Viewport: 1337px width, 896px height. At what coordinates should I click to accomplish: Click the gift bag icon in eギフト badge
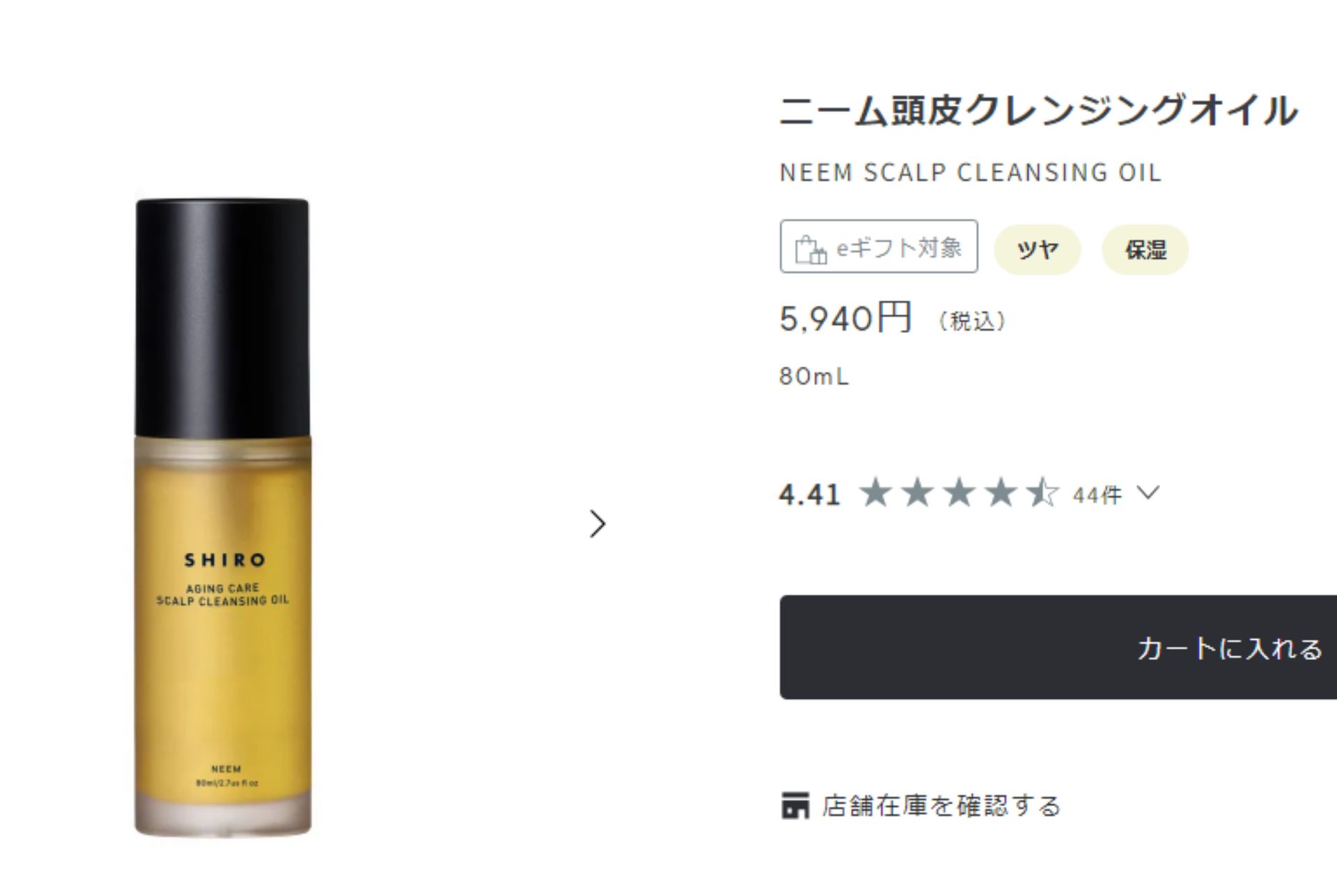[811, 249]
